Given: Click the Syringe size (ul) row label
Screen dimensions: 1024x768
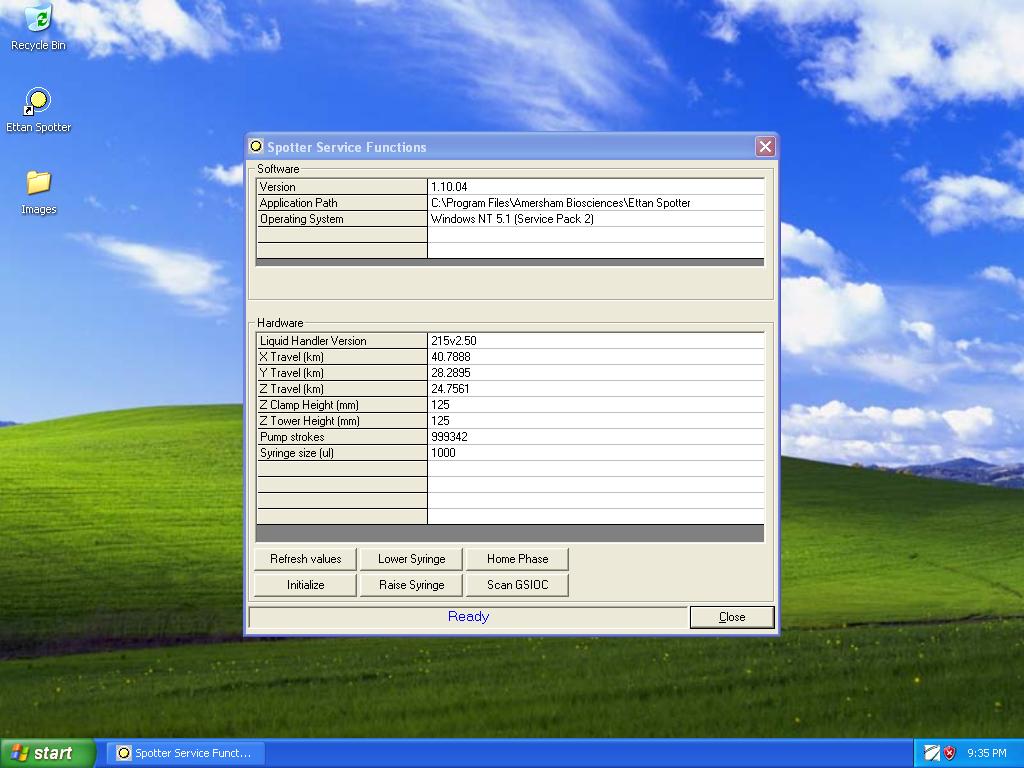Looking at the screenshot, I should pyautogui.click(x=341, y=453).
